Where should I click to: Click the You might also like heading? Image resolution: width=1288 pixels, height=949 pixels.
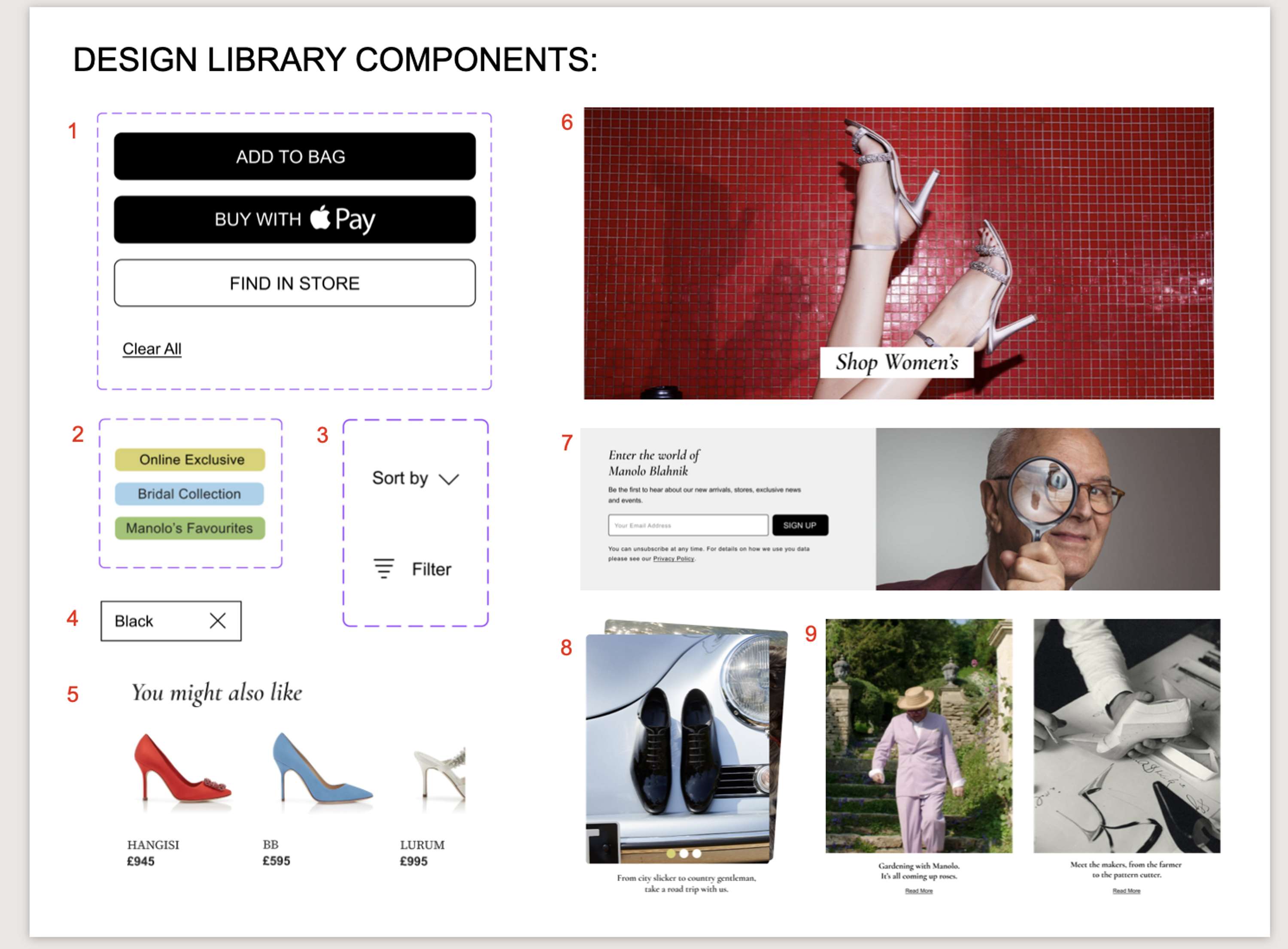(x=217, y=693)
